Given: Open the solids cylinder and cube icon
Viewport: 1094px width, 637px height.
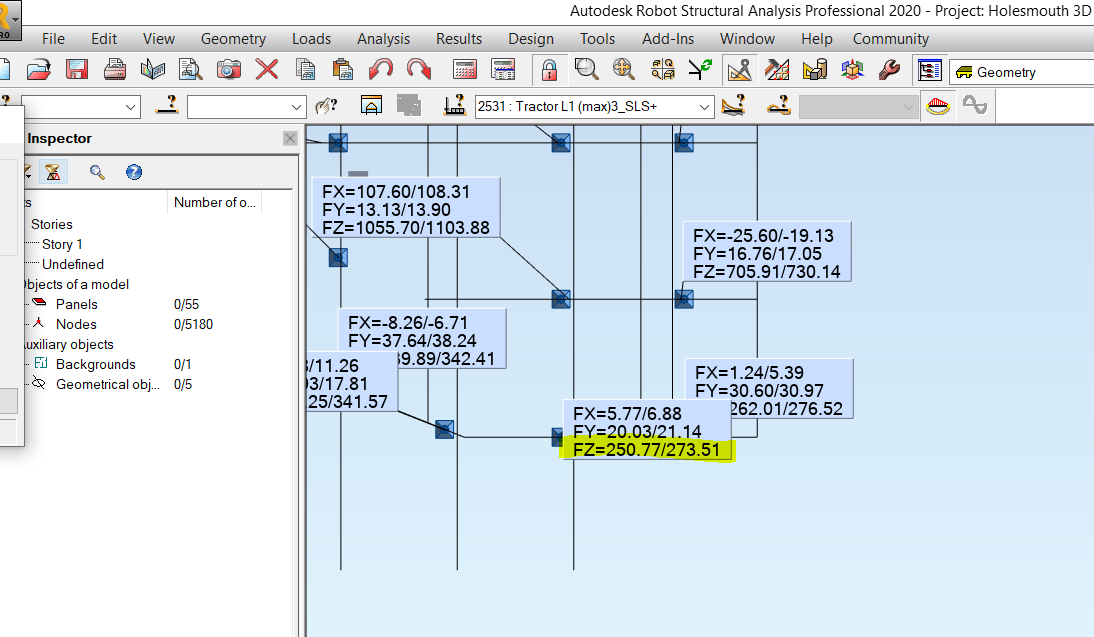Looking at the screenshot, I should [x=814, y=70].
